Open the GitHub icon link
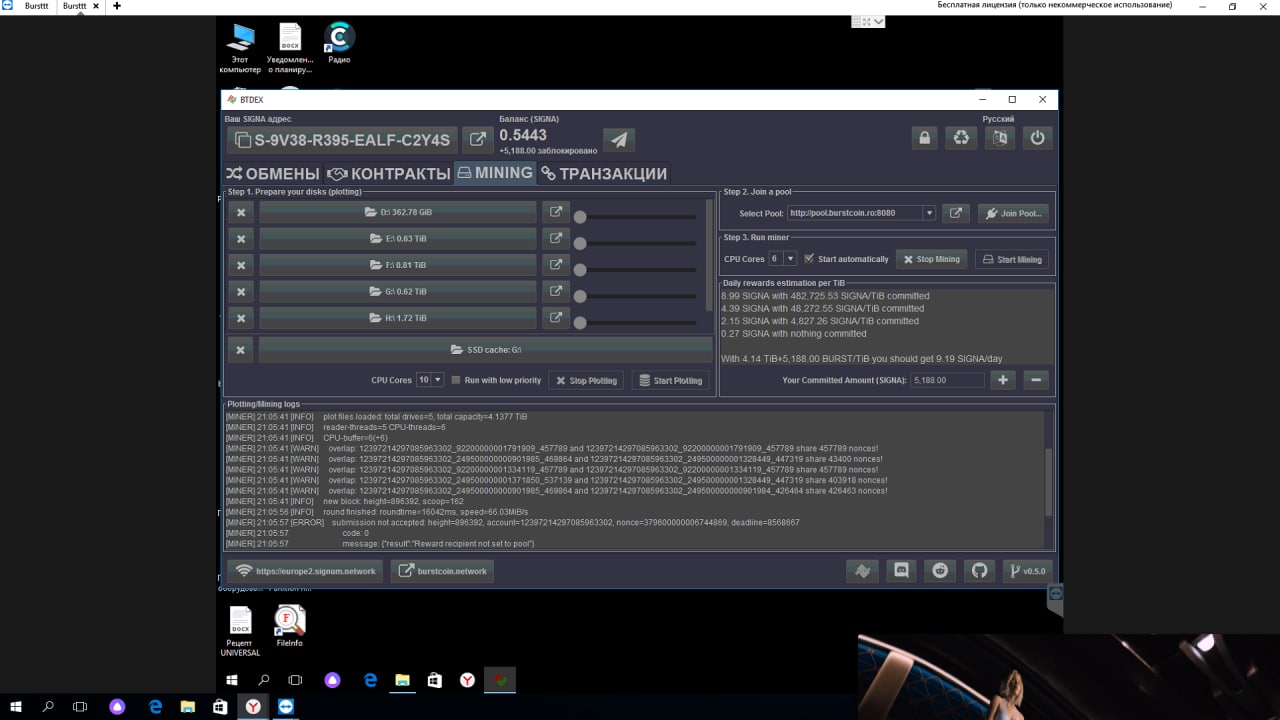 [979, 571]
